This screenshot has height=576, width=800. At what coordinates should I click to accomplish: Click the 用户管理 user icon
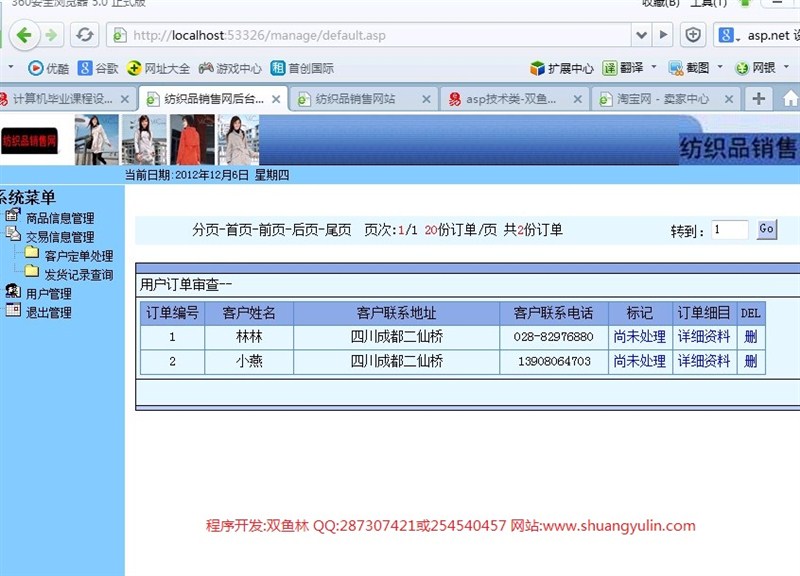pyautogui.click(x=13, y=291)
